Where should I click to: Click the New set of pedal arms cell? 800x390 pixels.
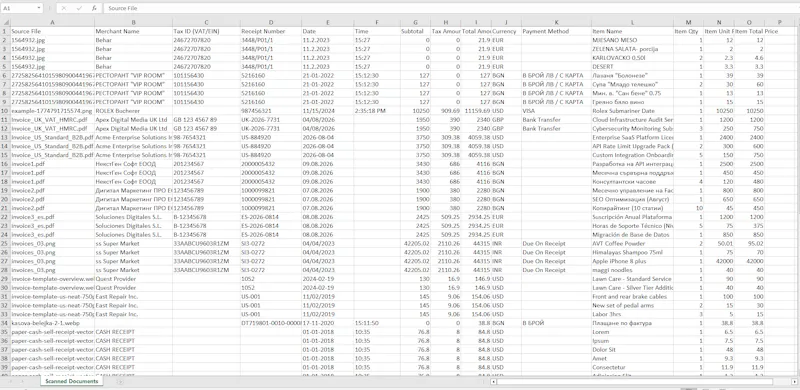pos(632,305)
